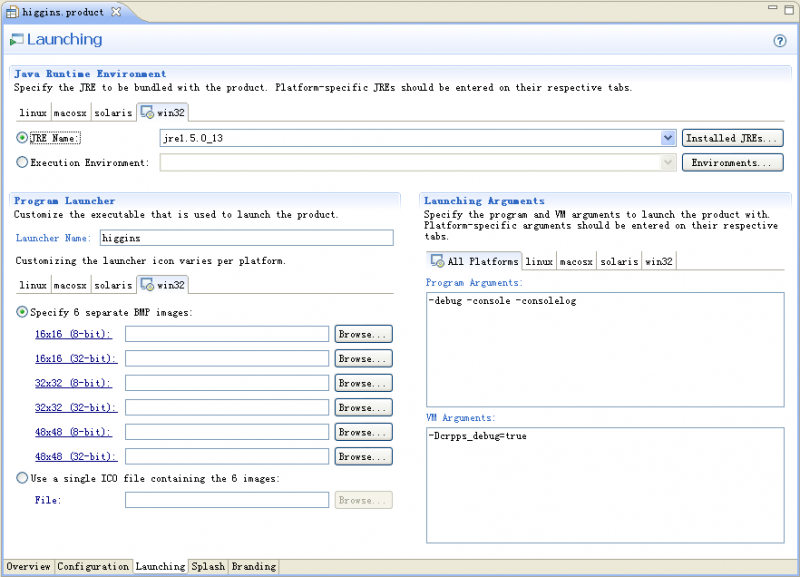Open the help icon for Launching page

(780, 41)
